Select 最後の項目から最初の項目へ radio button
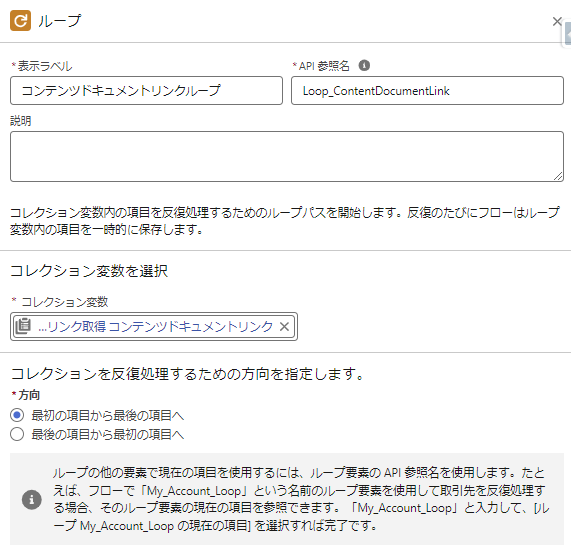This screenshot has height=555, width=571. pos(17,434)
